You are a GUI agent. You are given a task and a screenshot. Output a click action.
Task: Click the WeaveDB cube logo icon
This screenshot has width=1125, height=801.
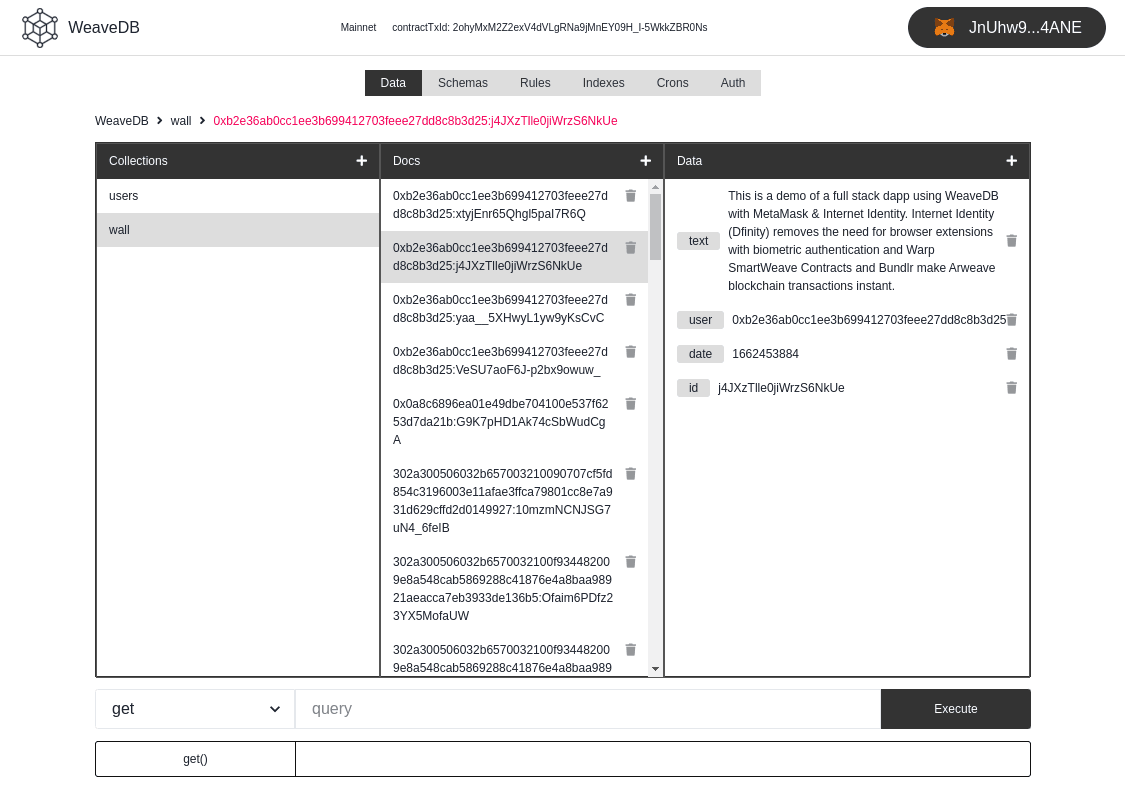(39, 28)
